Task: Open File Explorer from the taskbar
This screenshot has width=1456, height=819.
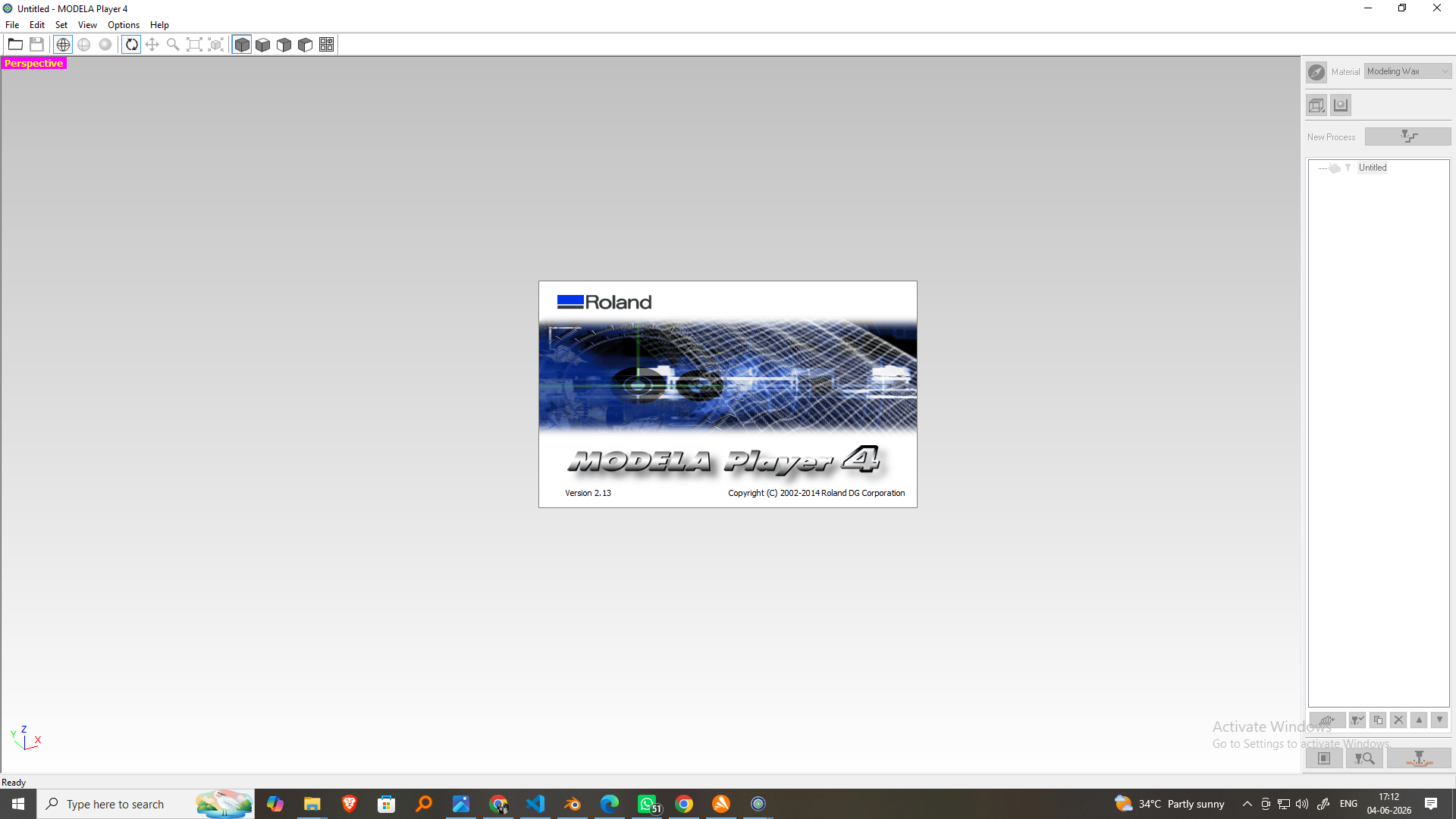Action: [x=312, y=804]
